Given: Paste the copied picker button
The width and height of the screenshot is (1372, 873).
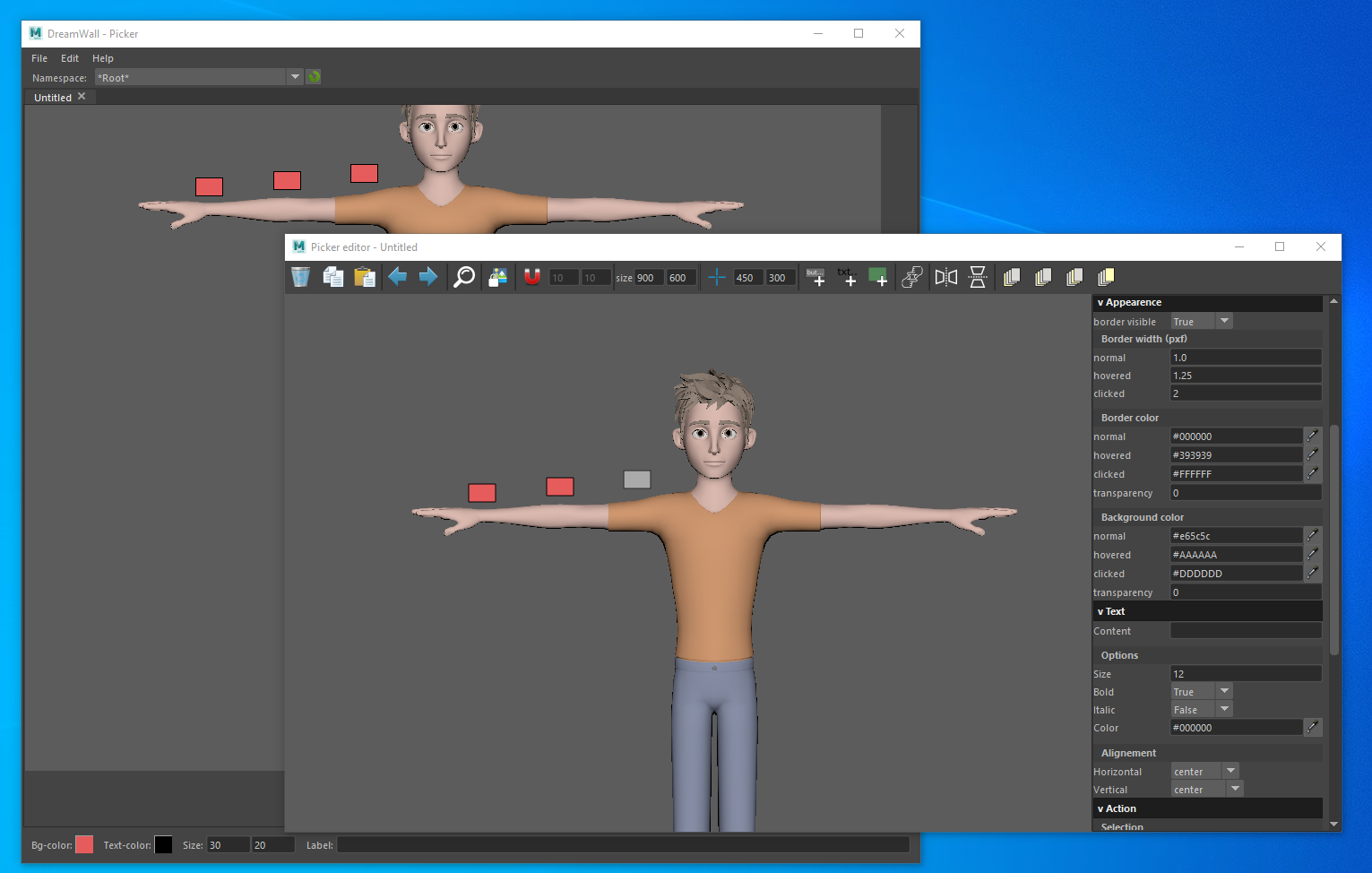Looking at the screenshot, I should (x=365, y=277).
